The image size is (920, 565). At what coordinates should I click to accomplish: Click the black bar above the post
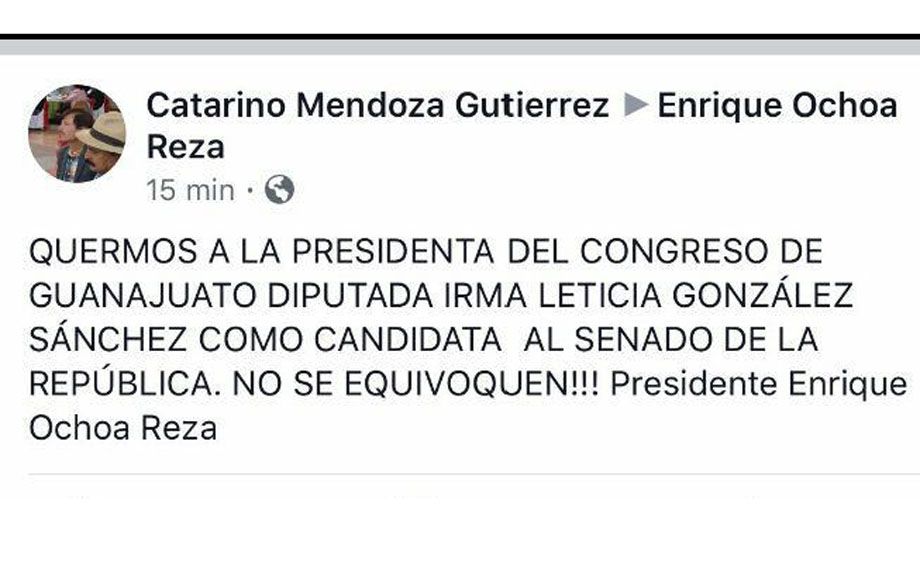coord(460,37)
